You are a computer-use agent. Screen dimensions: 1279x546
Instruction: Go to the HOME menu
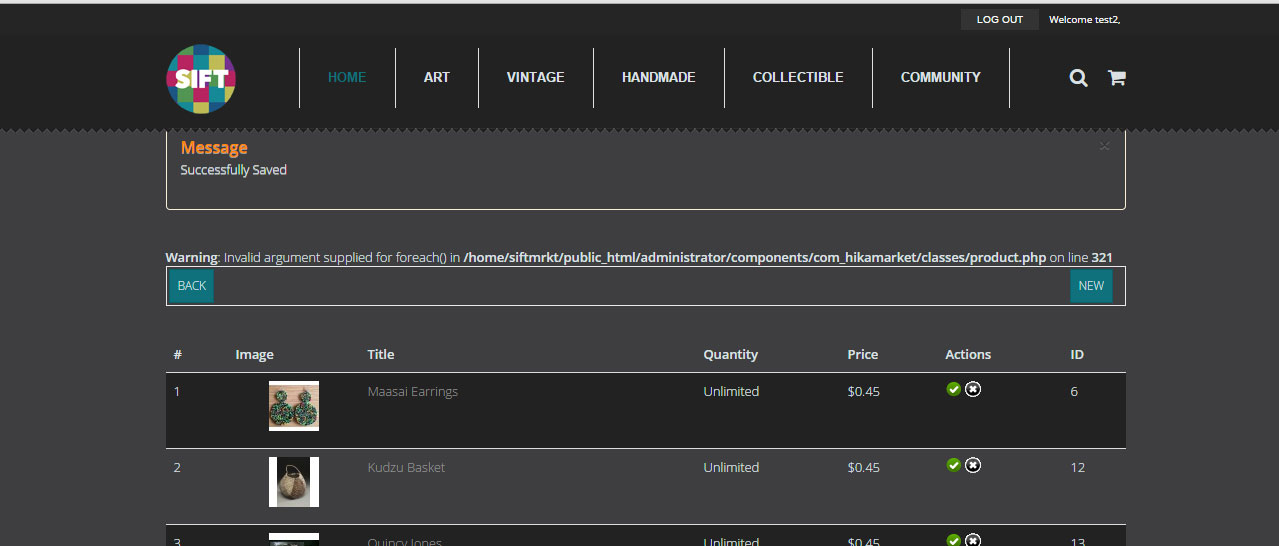(x=347, y=77)
